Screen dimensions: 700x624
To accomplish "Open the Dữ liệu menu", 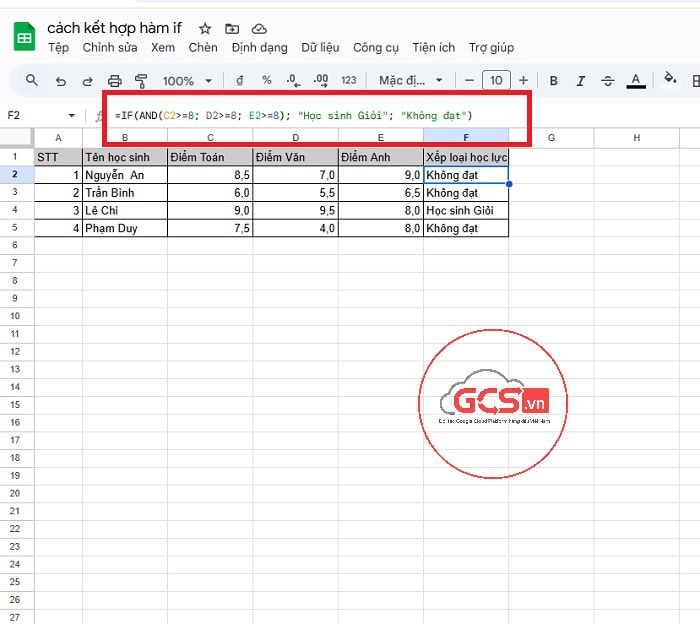I will [320, 47].
